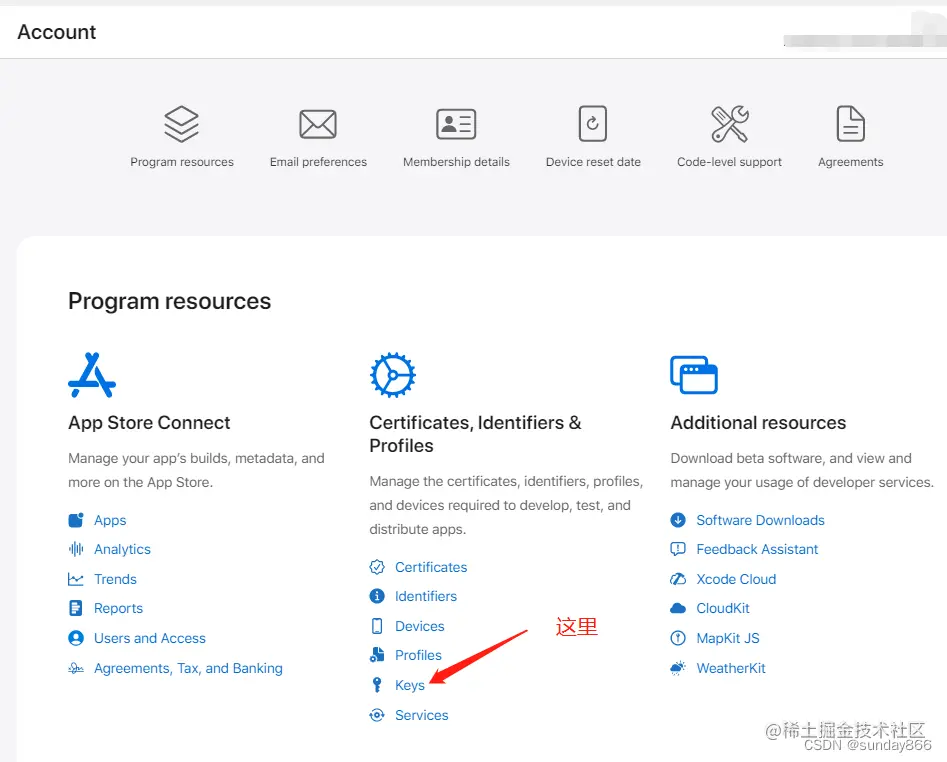Image resolution: width=947 pixels, height=762 pixels.
Task: Open the Apps link
Action: (110, 520)
